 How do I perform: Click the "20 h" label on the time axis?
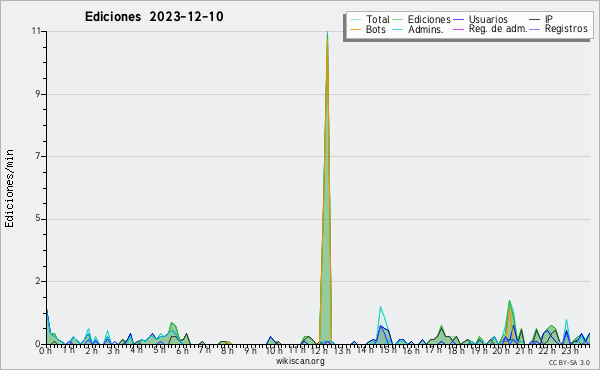500,350
